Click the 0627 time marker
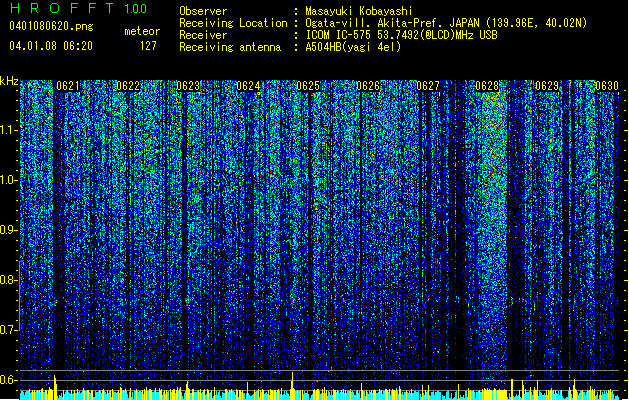The height and width of the screenshot is (400, 629). tap(428, 86)
